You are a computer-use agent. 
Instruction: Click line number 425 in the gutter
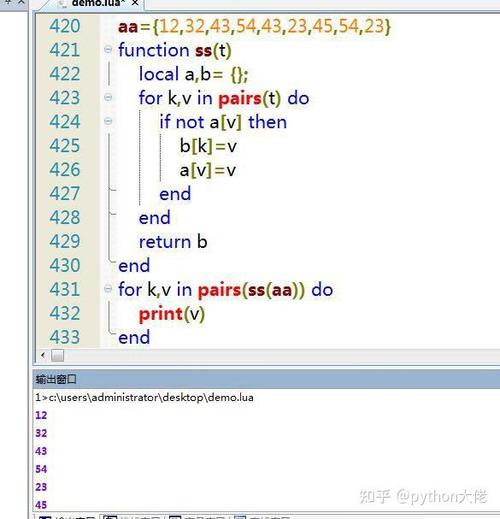pos(65,145)
